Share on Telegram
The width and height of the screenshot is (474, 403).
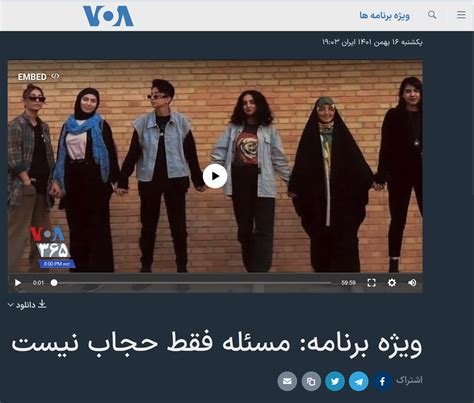pyautogui.click(x=359, y=381)
